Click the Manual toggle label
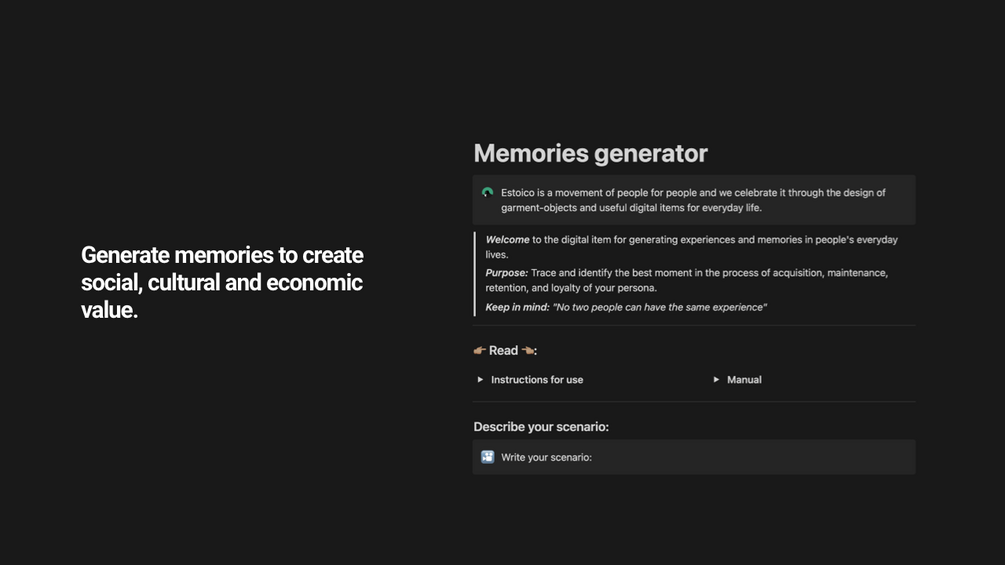The width and height of the screenshot is (1005, 565). point(744,380)
